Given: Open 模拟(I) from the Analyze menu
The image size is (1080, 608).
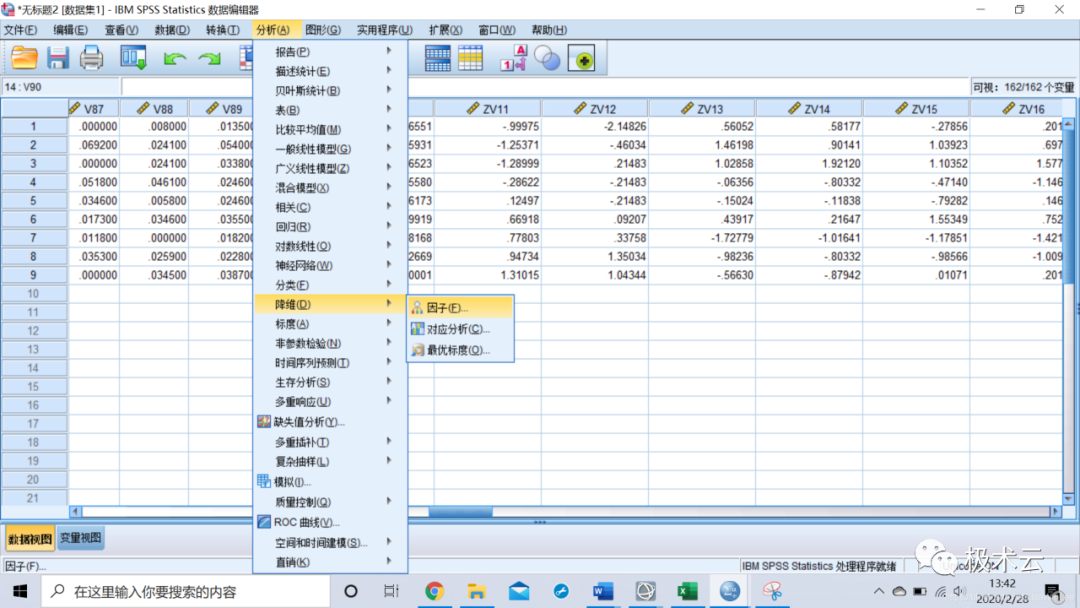Looking at the screenshot, I should (x=330, y=481).
